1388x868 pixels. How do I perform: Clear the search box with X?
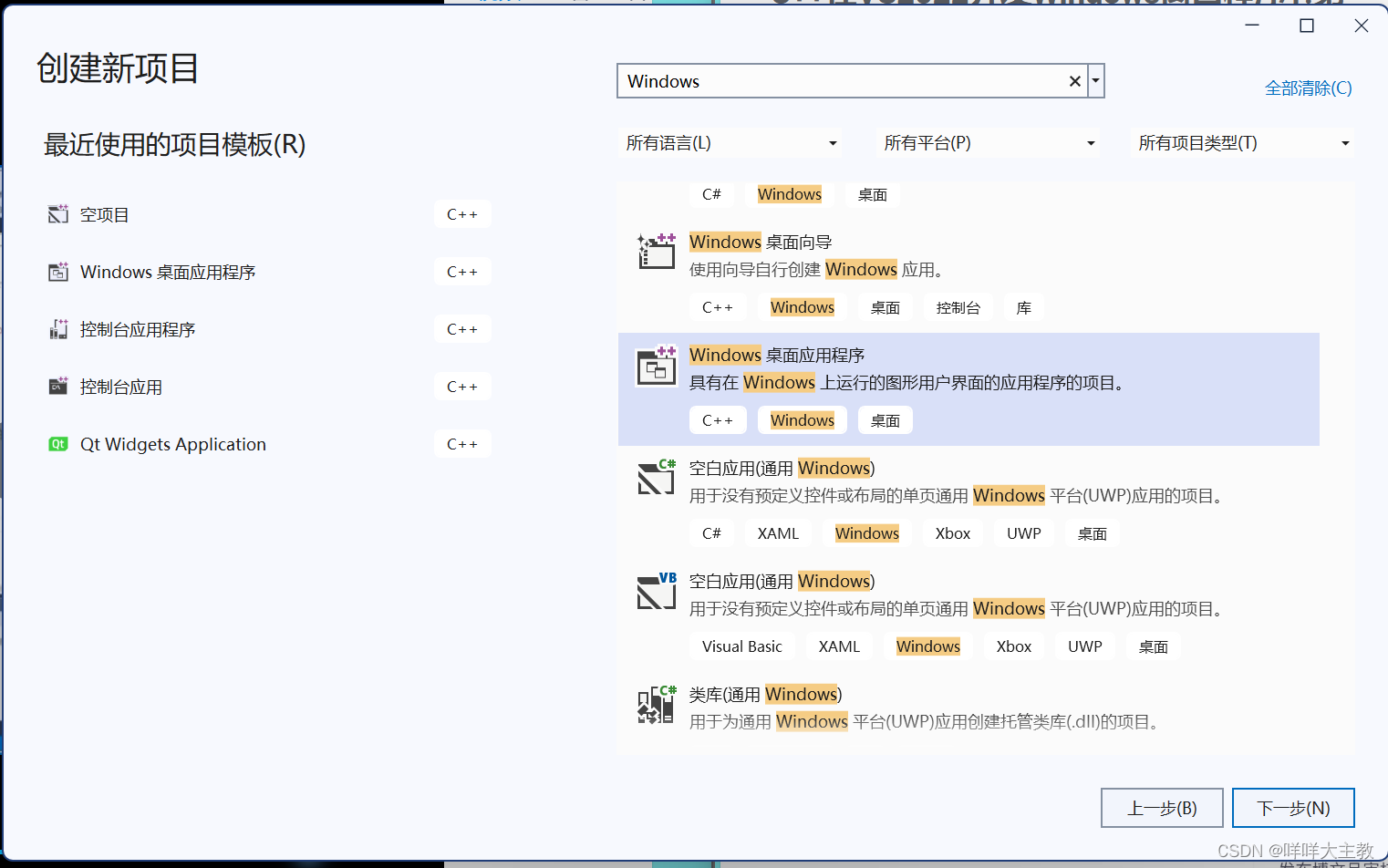[1075, 81]
